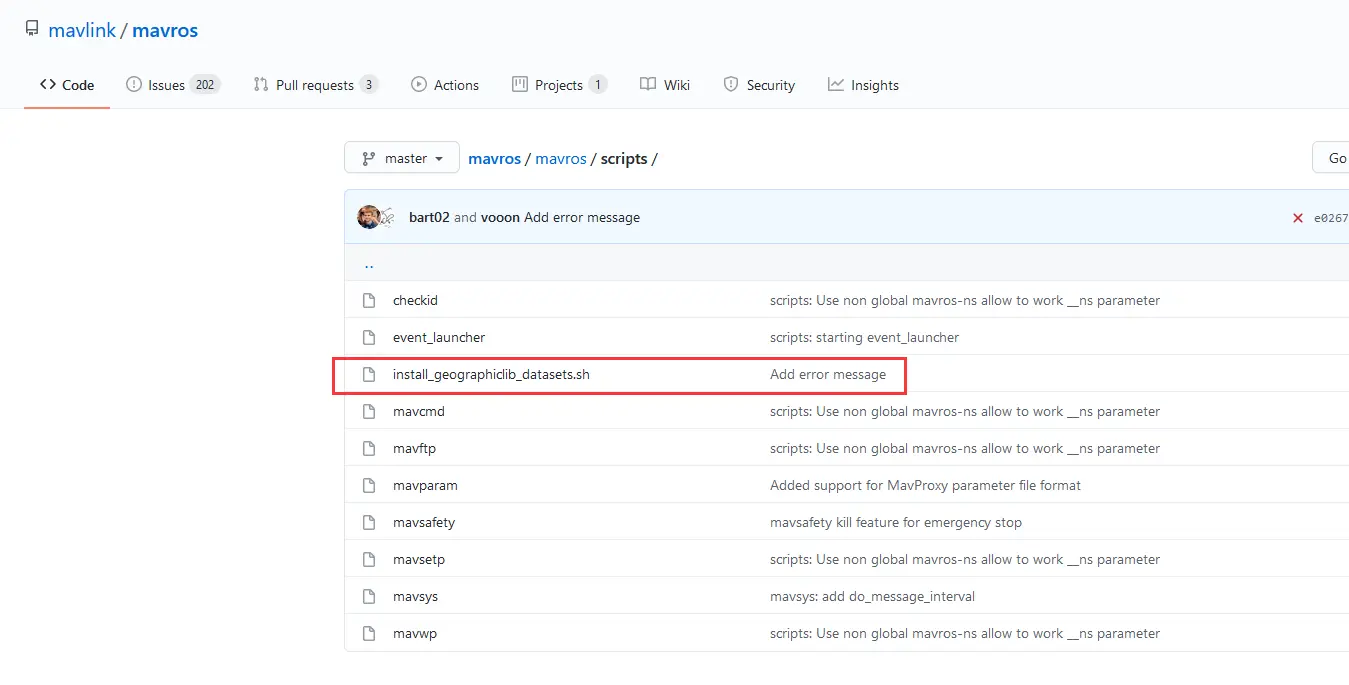Click the file icon next to mavsafety

(x=369, y=522)
